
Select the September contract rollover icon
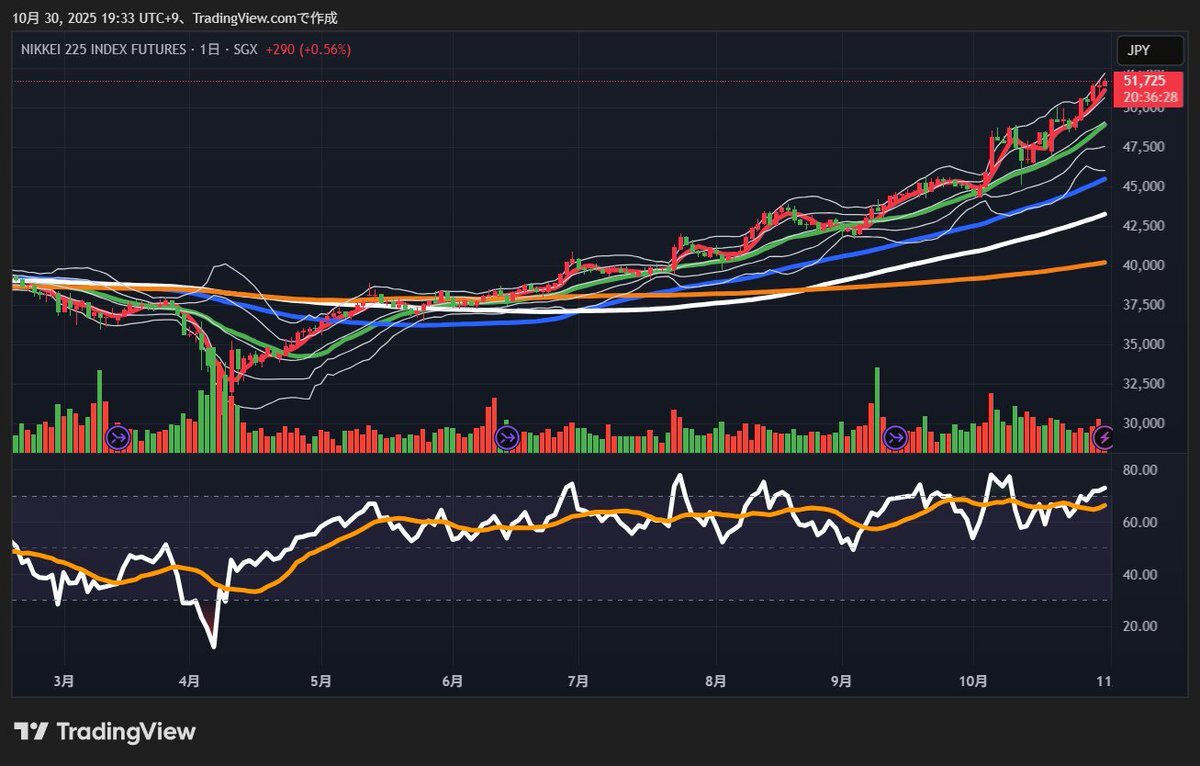click(x=895, y=438)
